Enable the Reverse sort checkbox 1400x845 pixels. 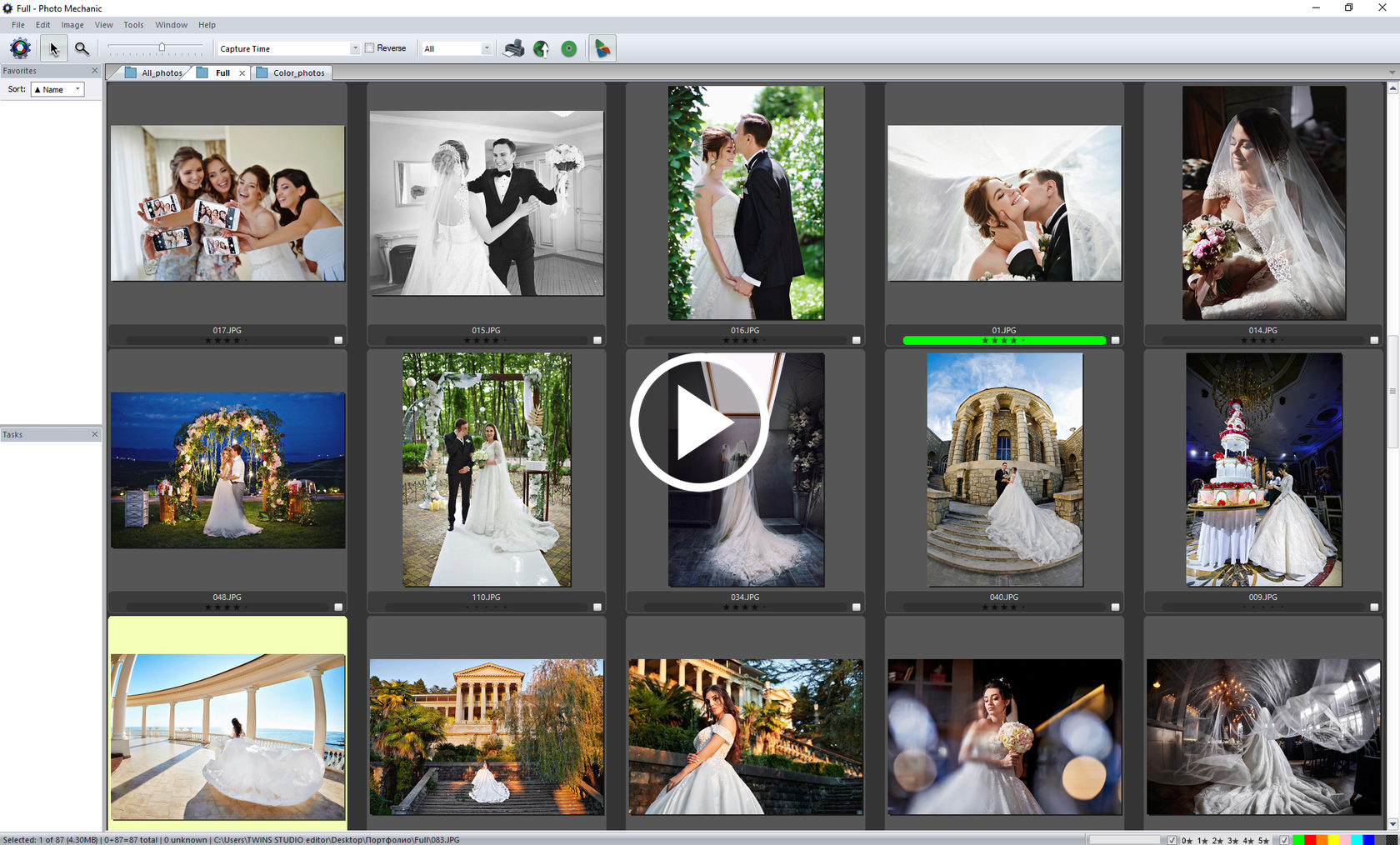[370, 48]
